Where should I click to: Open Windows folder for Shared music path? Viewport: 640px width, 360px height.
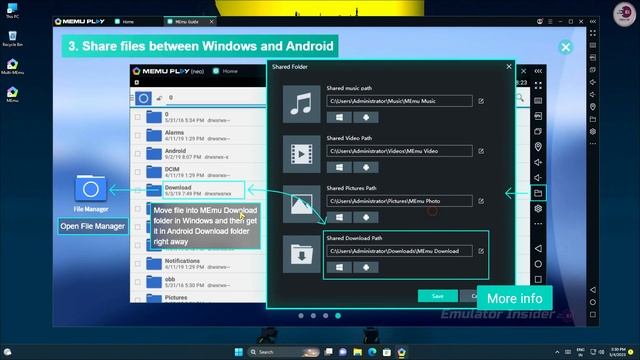pos(339,118)
